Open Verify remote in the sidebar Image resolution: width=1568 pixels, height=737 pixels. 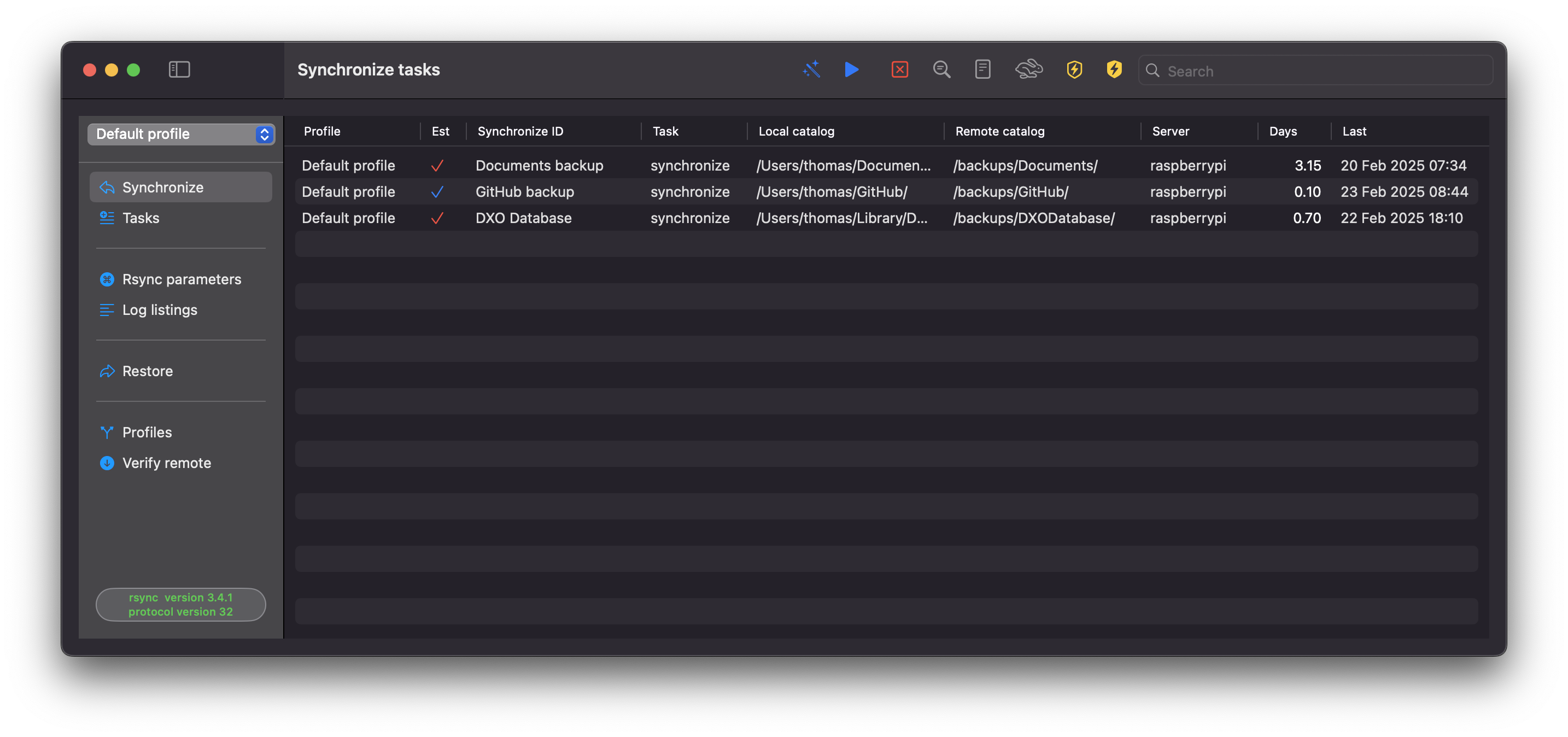(x=181, y=463)
